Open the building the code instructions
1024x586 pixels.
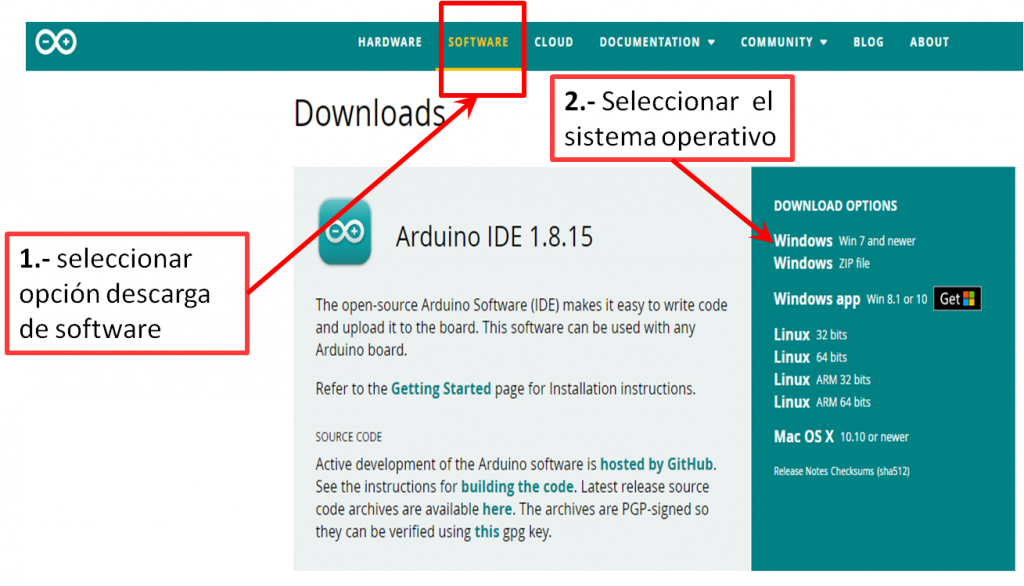(x=517, y=487)
